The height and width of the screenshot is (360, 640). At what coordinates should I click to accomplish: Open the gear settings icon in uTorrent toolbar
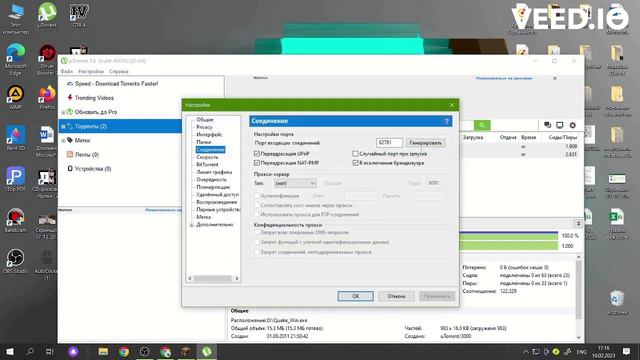tap(573, 125)
